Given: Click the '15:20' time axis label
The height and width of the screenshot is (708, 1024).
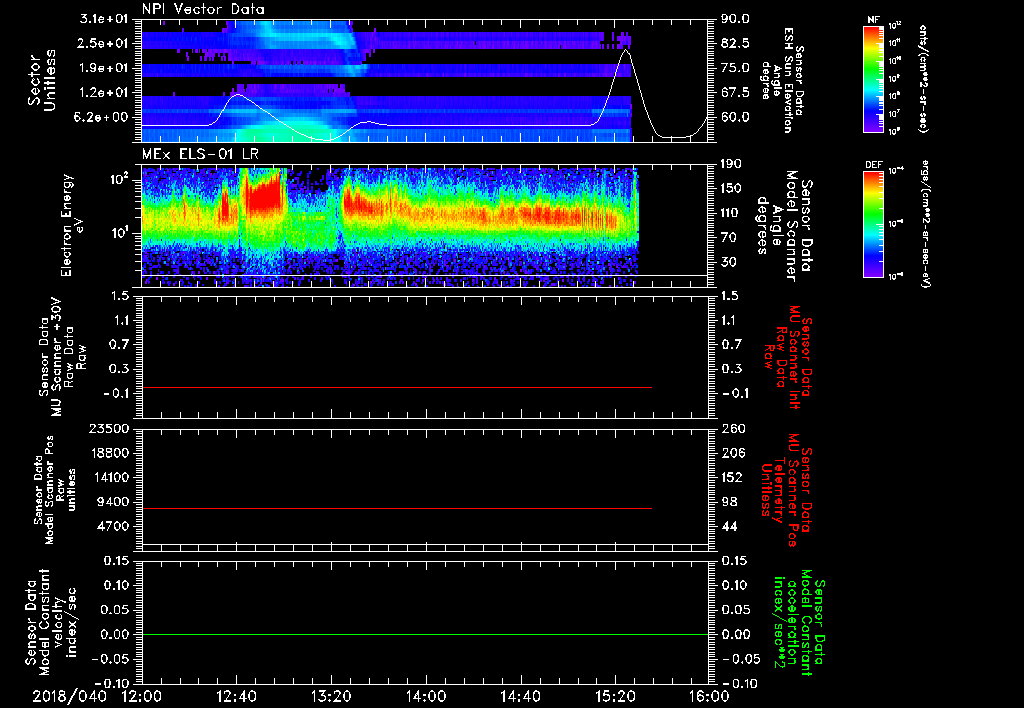Looking at the screenshot, I should pyautogui.click(x=615, y=696).
